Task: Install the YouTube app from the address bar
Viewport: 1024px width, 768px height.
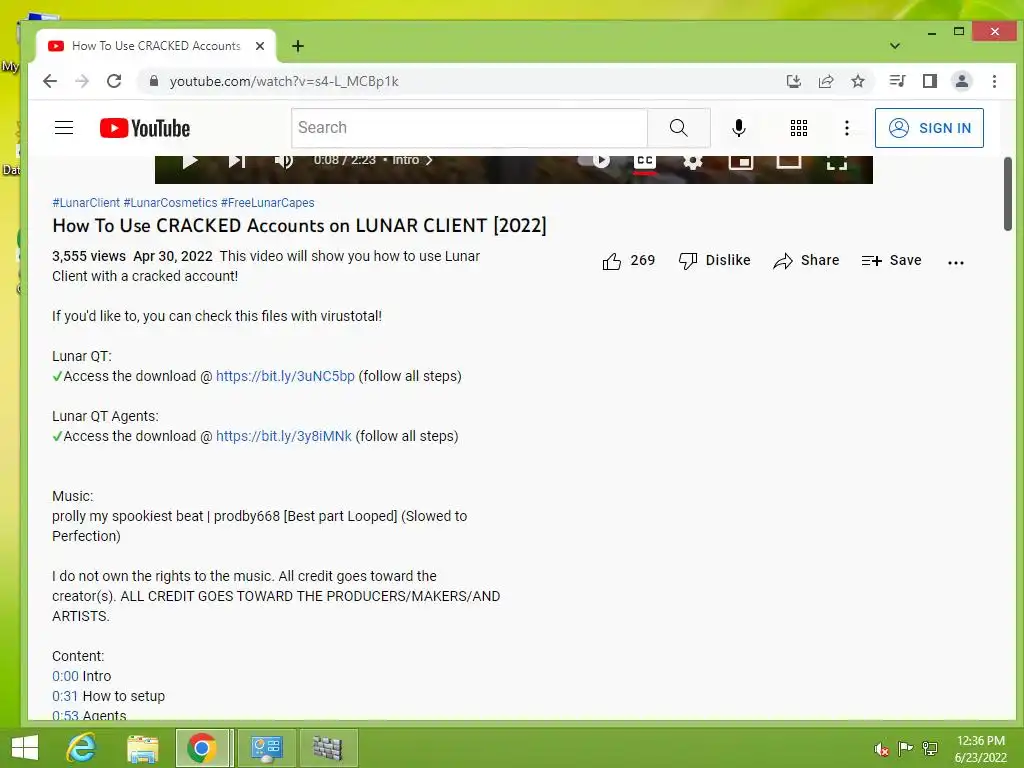Action: pyautogui.click(x=793, y=81)
